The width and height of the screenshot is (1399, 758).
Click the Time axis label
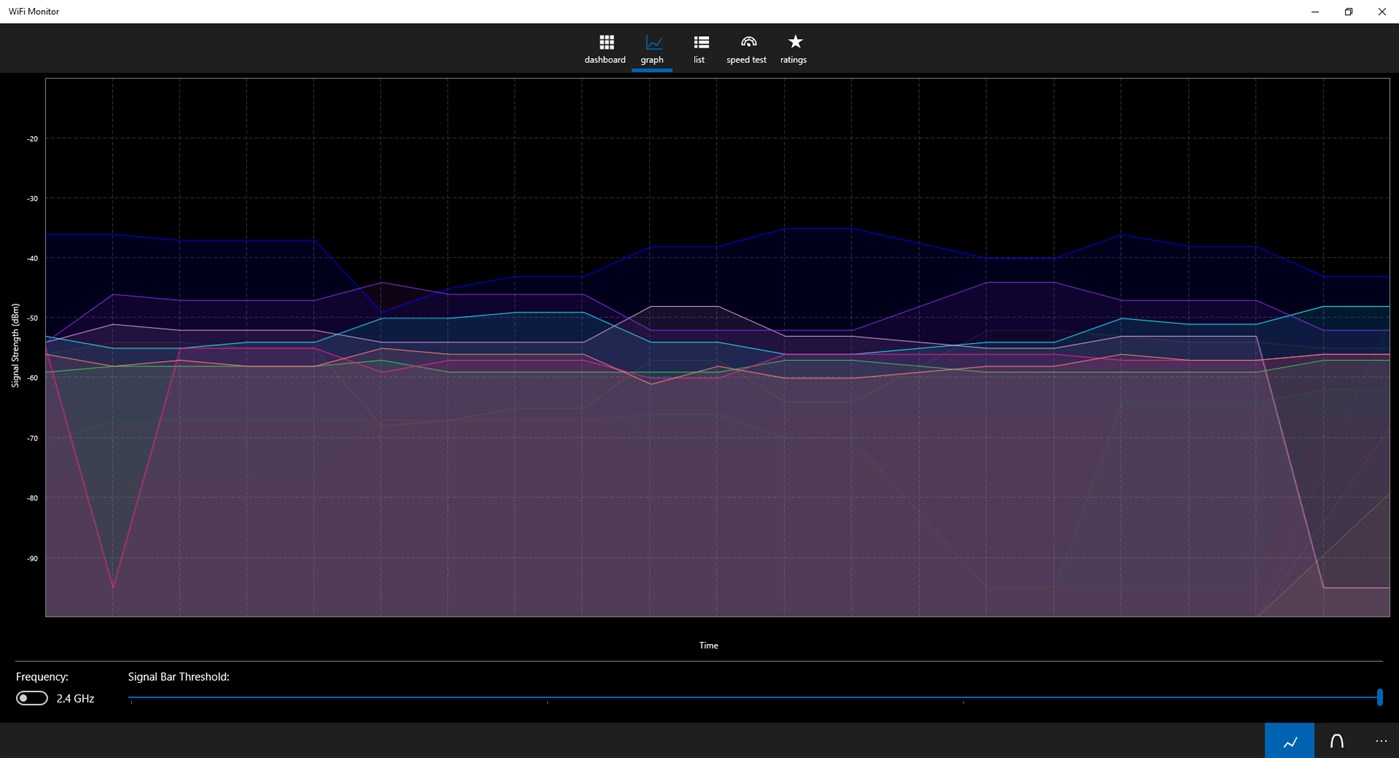point(708,645)
